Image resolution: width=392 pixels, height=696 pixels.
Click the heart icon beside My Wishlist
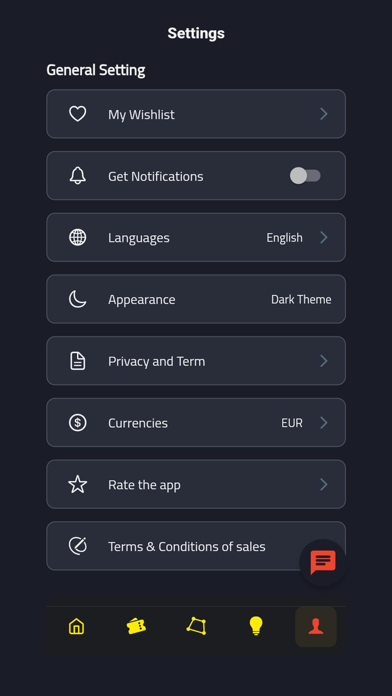tap(78, 114)
